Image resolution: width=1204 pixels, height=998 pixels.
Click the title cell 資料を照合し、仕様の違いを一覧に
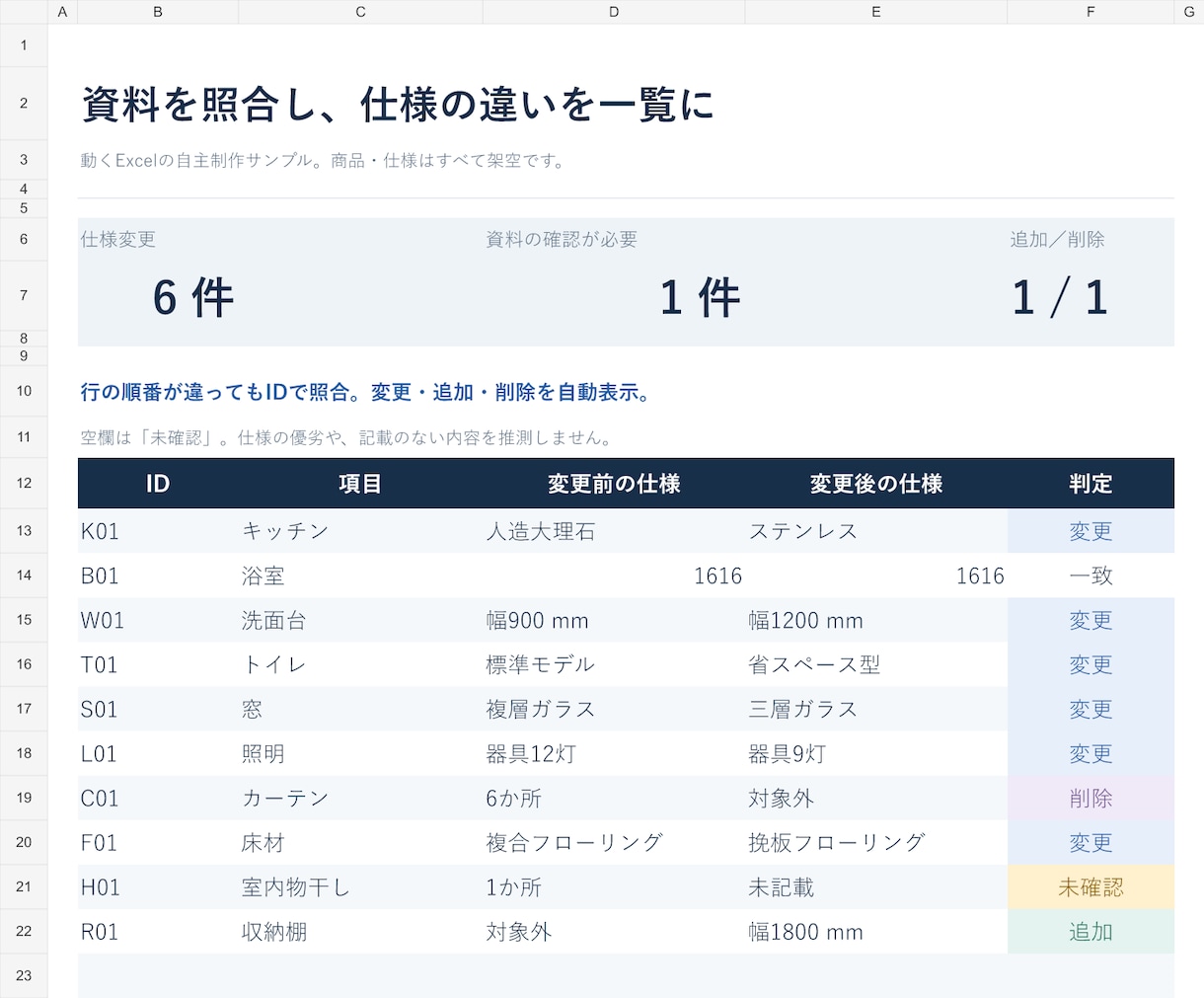point(397,104)
